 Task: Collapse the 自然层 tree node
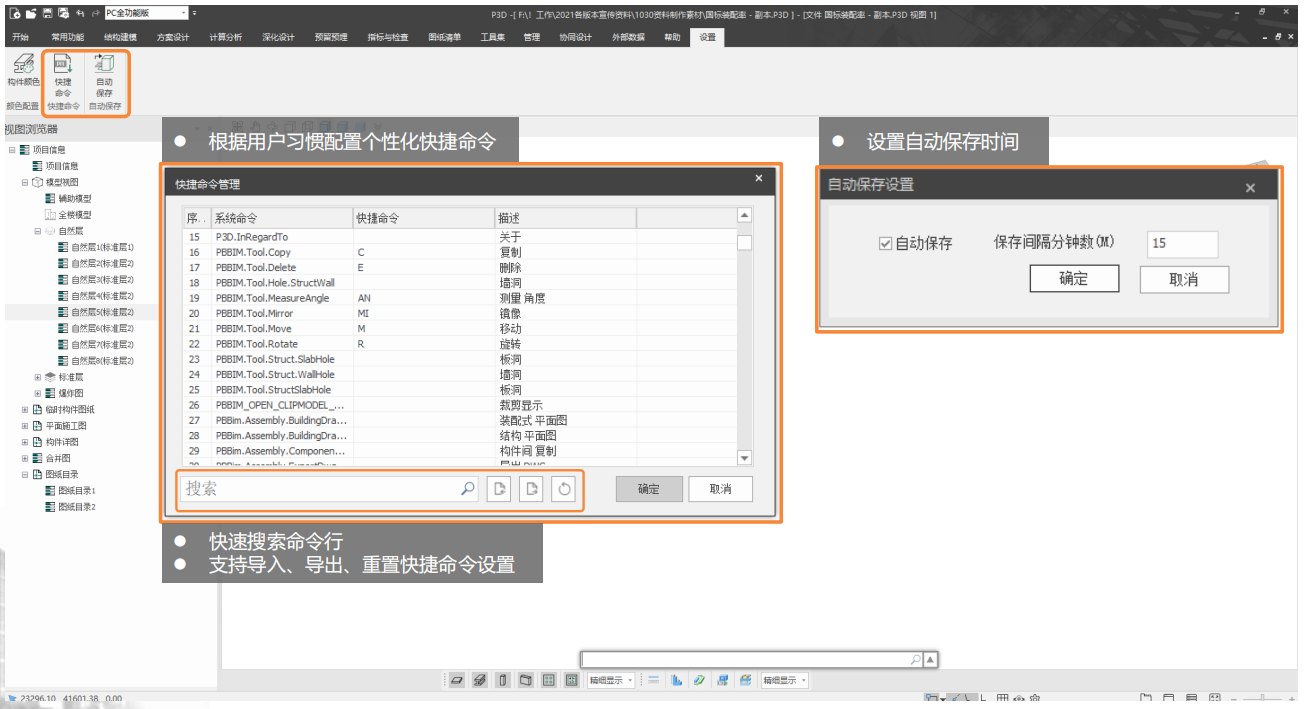pyautogui.click(x=38, y=231)
